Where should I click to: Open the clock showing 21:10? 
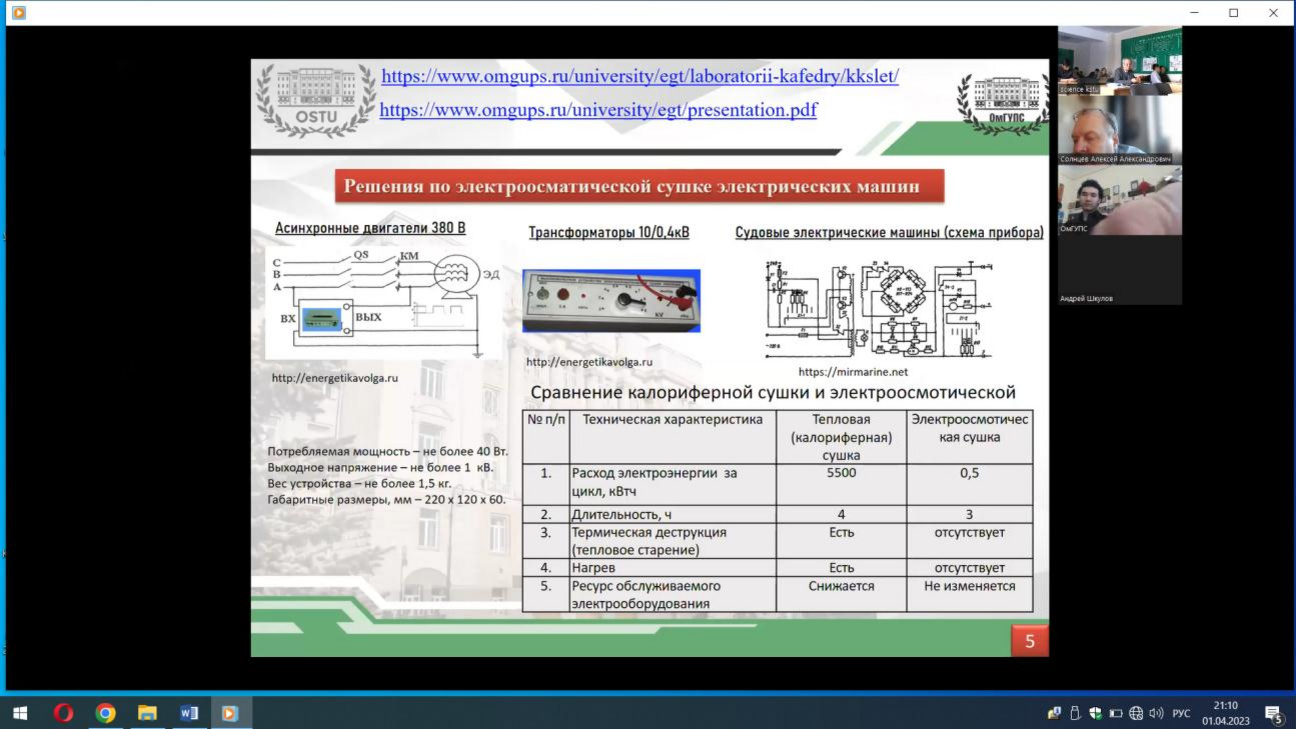pyautogui.click(x=1225, y=713)
